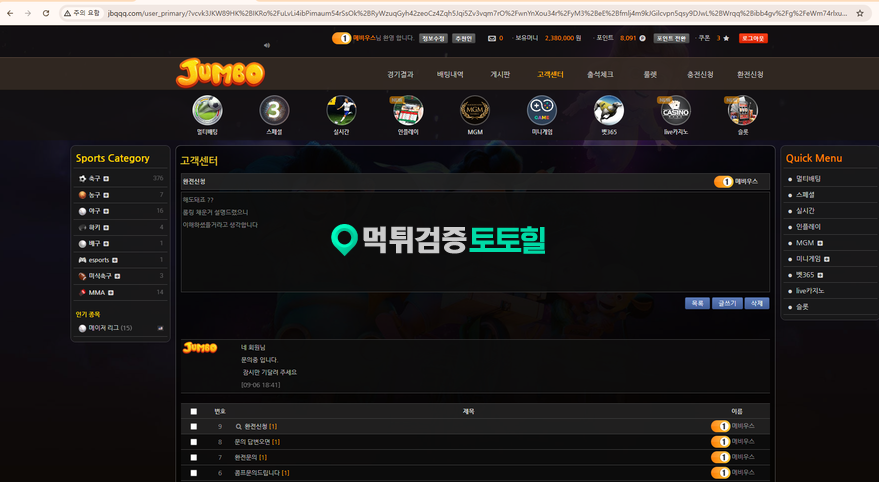This screenshot has width=879, height=482.
Task: Open the 인플레이 game icon
Action: point(408,110)
